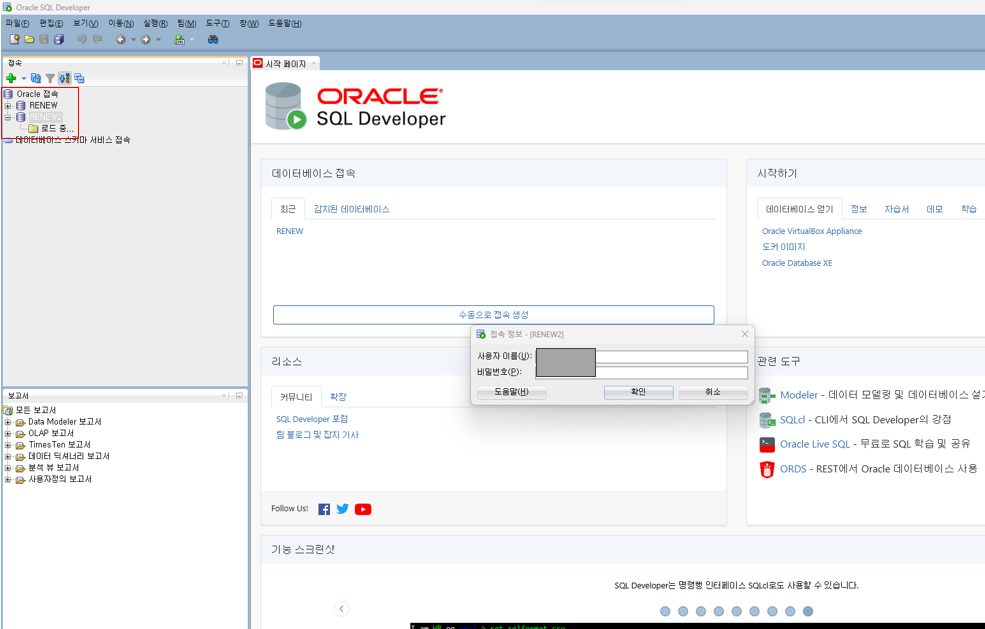Select the last carousel dot indicator

click(x=808, y=611)
